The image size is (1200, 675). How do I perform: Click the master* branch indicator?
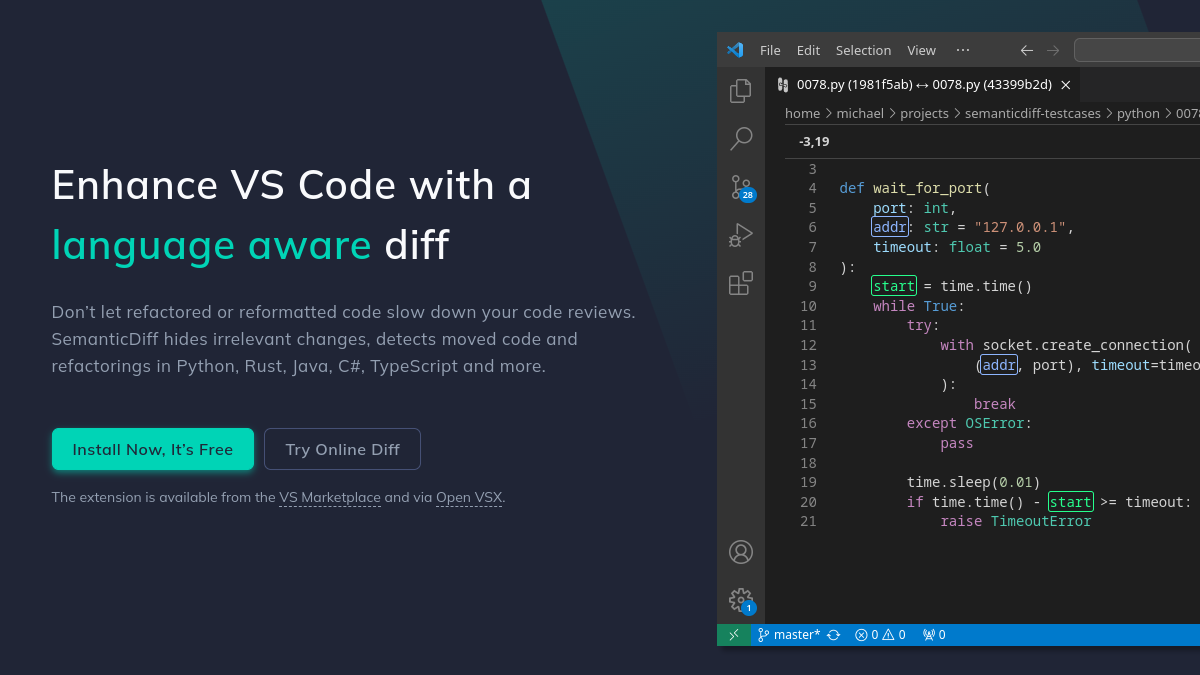(789, 635)
